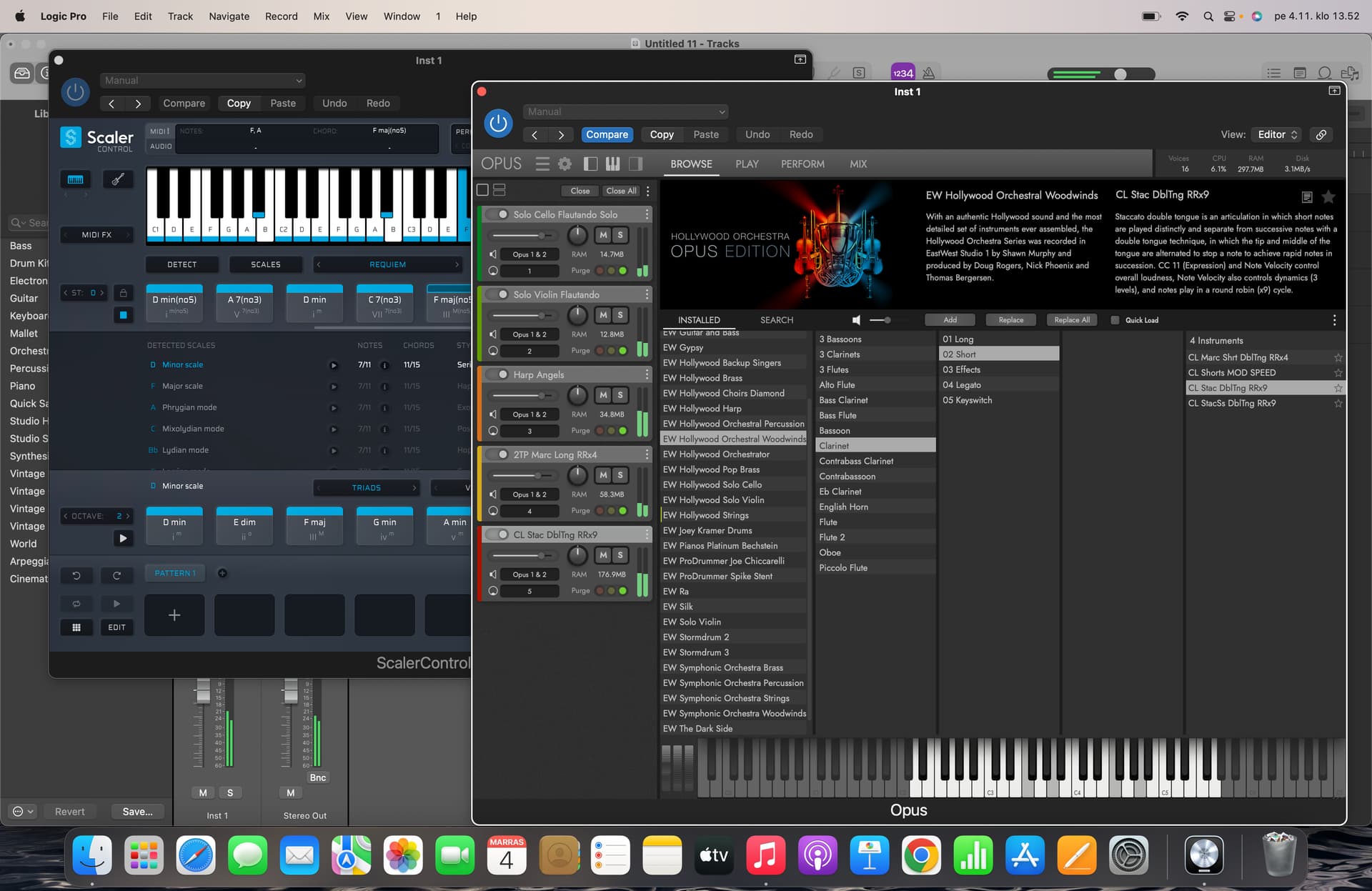The width and height of the screenshot is (1372, 891).
Task: Open the Opus hamburger menu icon
Action: pyautogui.click(x=542, y=164)
